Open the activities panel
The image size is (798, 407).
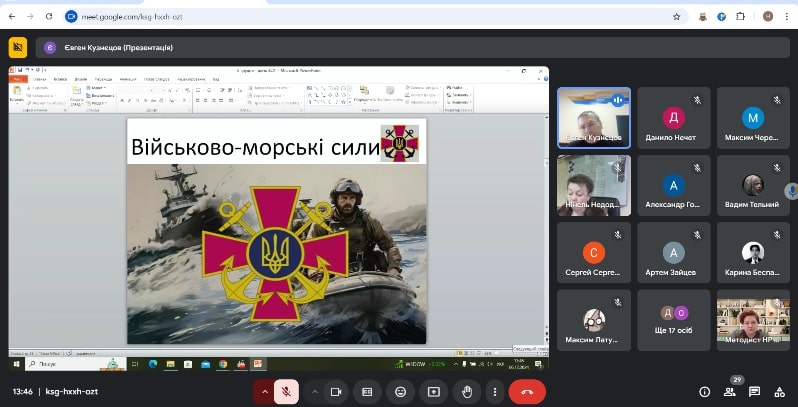(779, 392)
